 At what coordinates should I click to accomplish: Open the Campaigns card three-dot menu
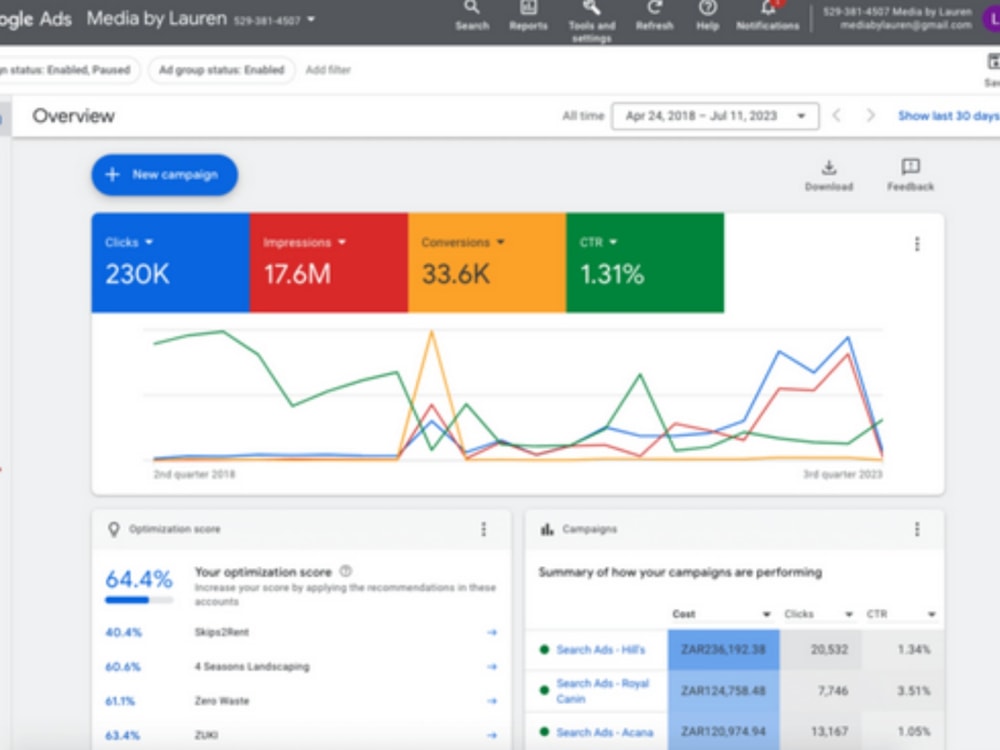917,529
